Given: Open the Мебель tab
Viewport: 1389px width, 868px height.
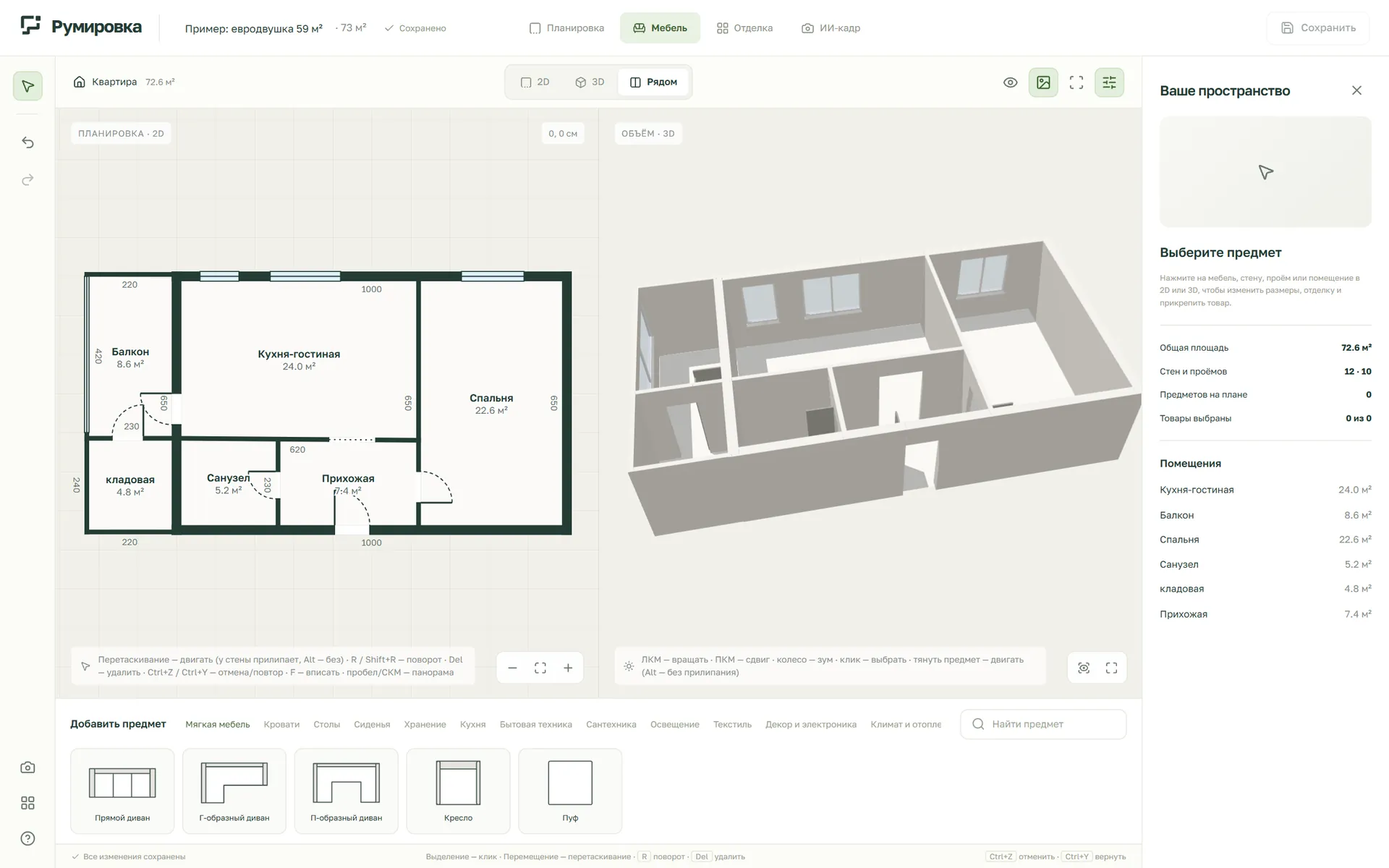Looking at the screenshot, I should pyautogui.click(x=660, y=28).
